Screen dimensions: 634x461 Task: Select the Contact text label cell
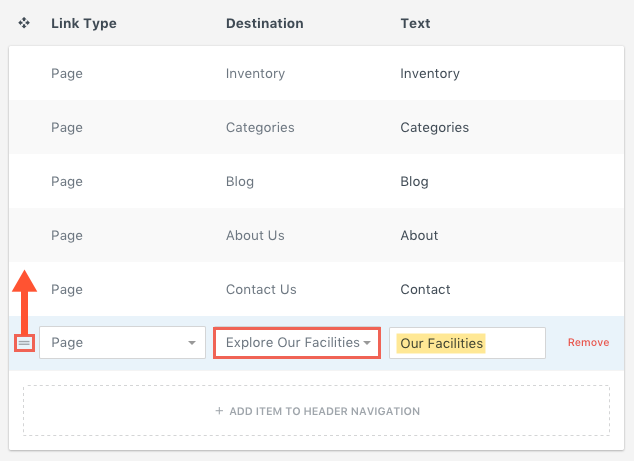[425, 289]
